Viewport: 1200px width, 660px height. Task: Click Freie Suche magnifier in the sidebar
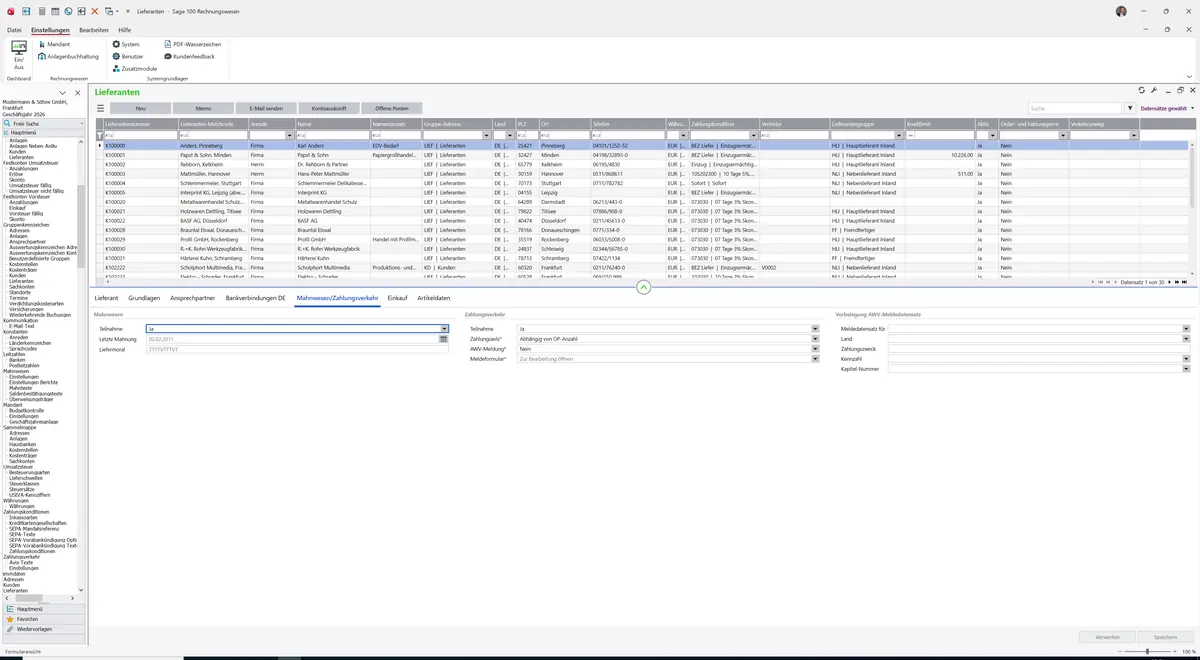7,124
